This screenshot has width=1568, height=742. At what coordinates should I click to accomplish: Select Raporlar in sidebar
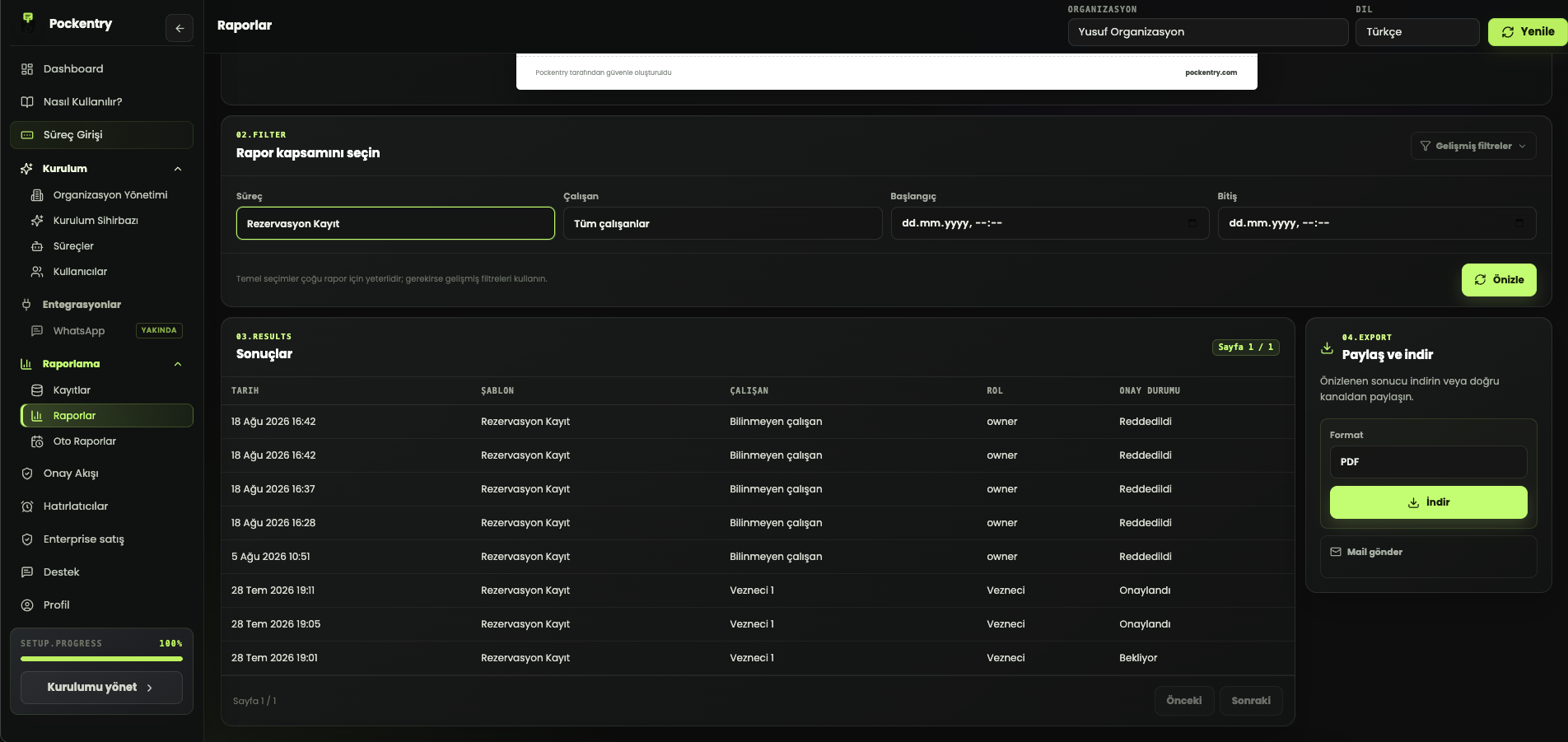[107, 416]
